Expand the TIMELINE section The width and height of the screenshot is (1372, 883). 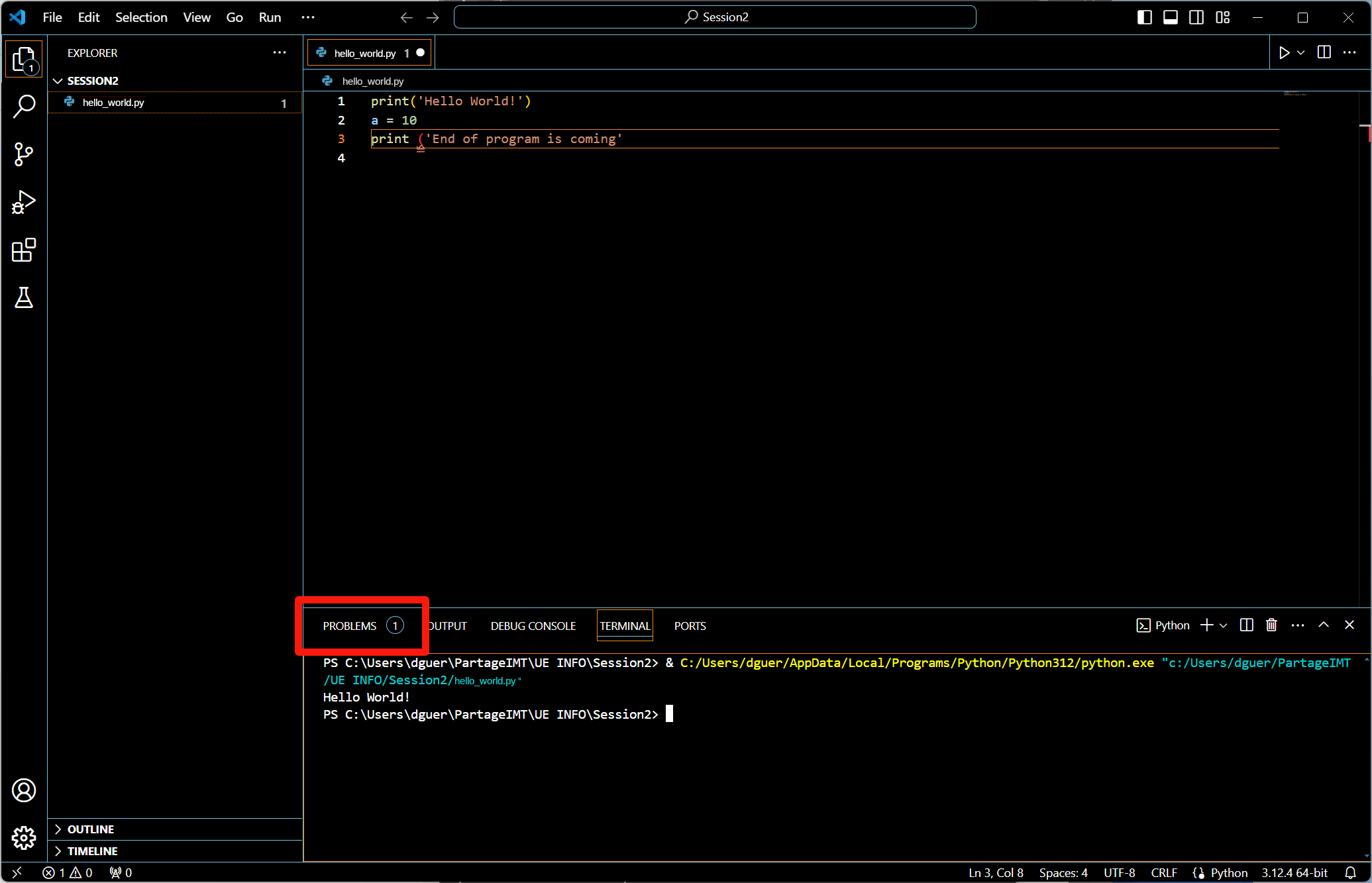click(x=92, y=851)
